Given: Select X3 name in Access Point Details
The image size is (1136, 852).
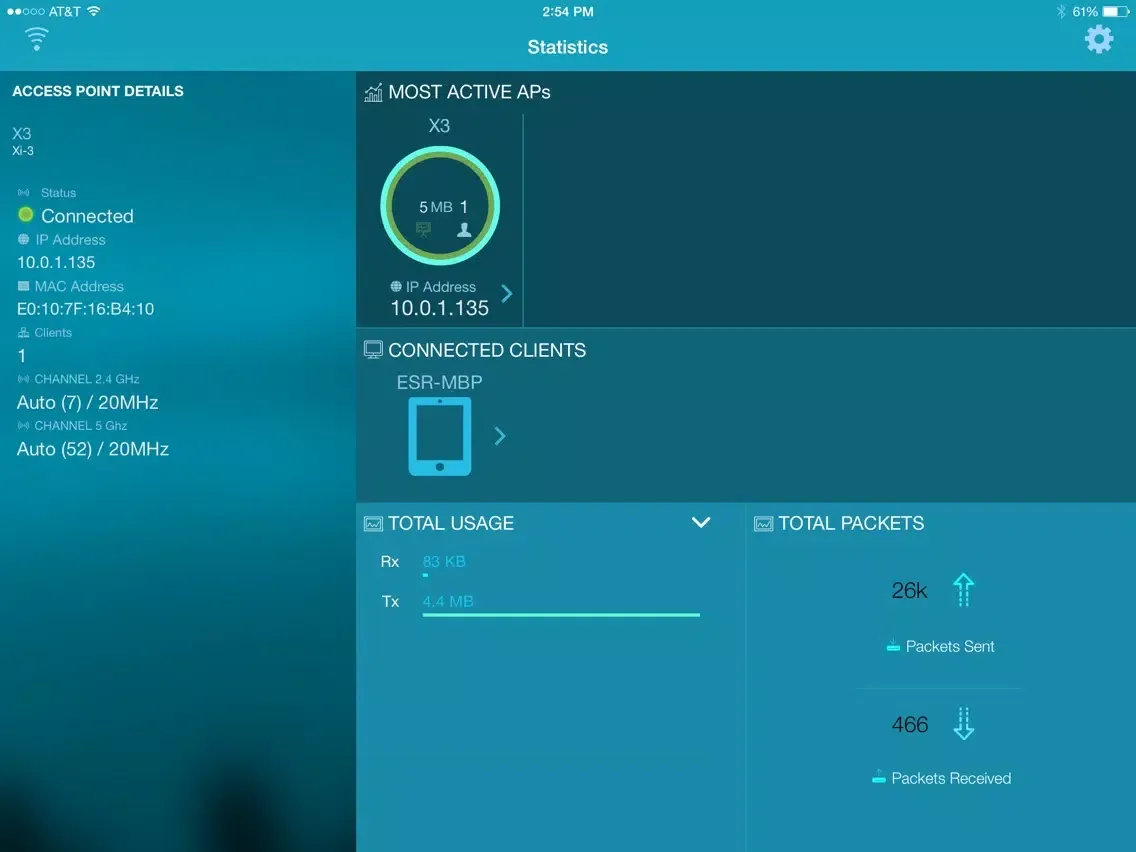Looking at the screenshot, I should pyautogui.click(x=22, y=133).
